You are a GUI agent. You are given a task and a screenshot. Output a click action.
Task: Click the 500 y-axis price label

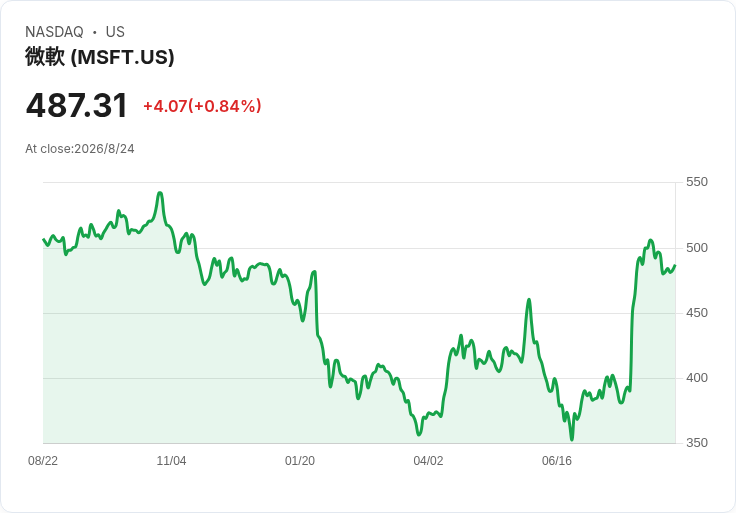[x=697, y=248]
